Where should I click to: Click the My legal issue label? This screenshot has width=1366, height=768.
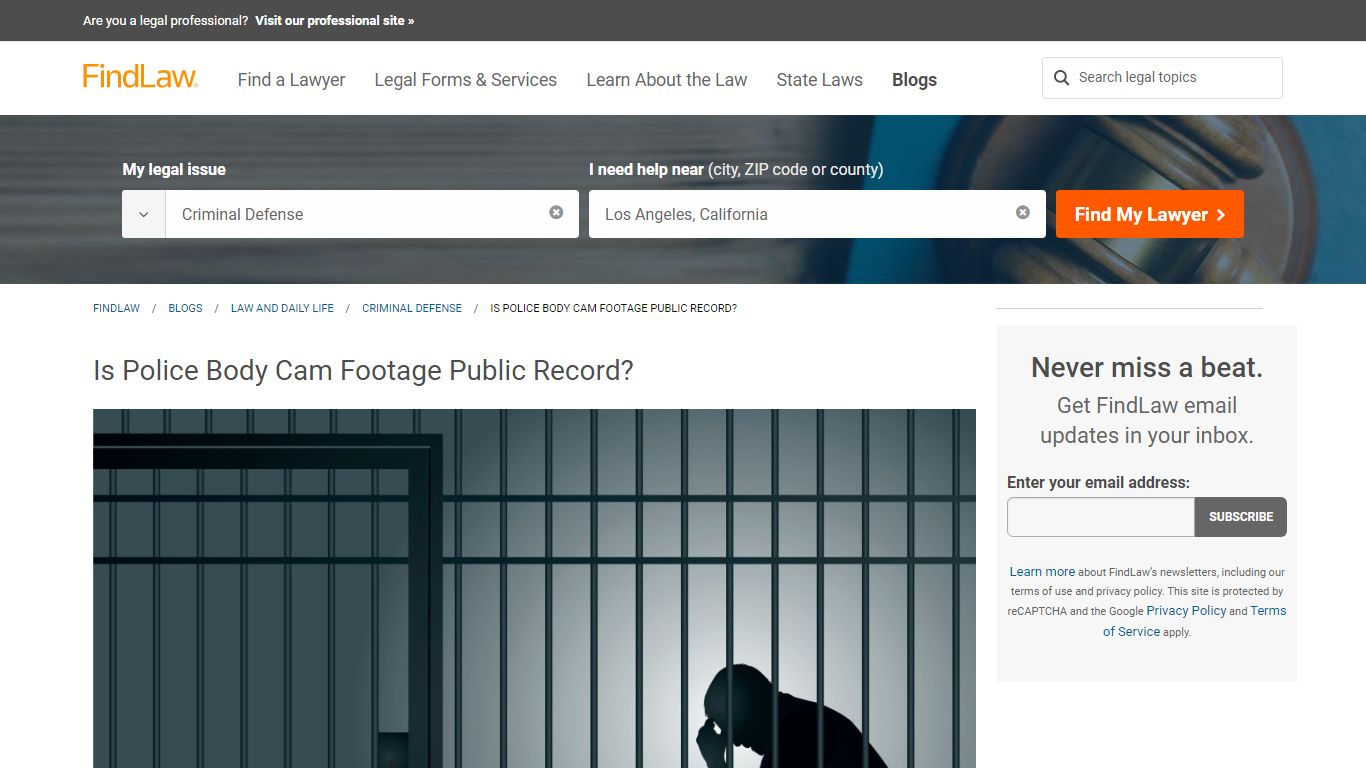point(174,169)
